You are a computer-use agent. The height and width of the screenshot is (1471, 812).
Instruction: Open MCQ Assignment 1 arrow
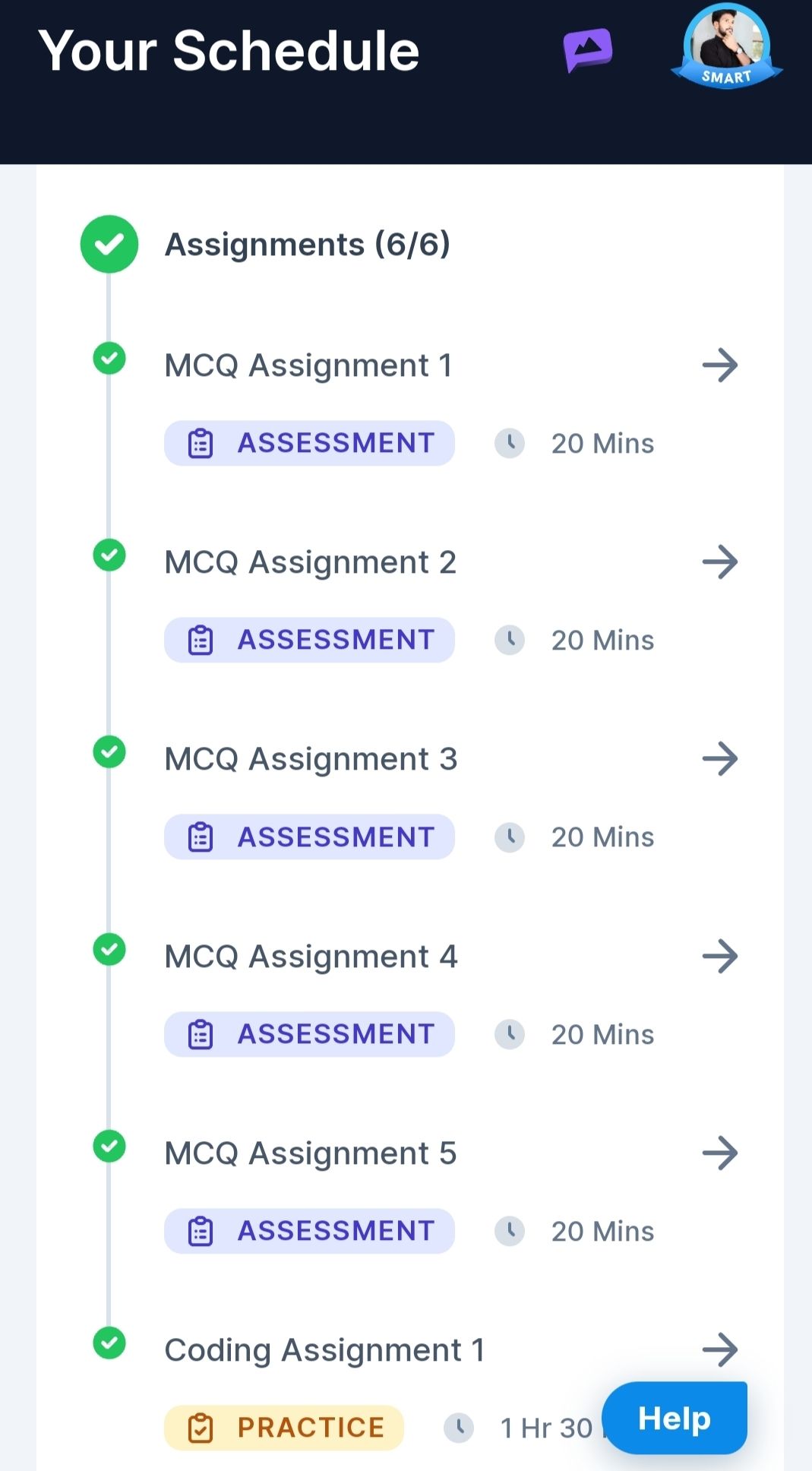click(720, 365)
